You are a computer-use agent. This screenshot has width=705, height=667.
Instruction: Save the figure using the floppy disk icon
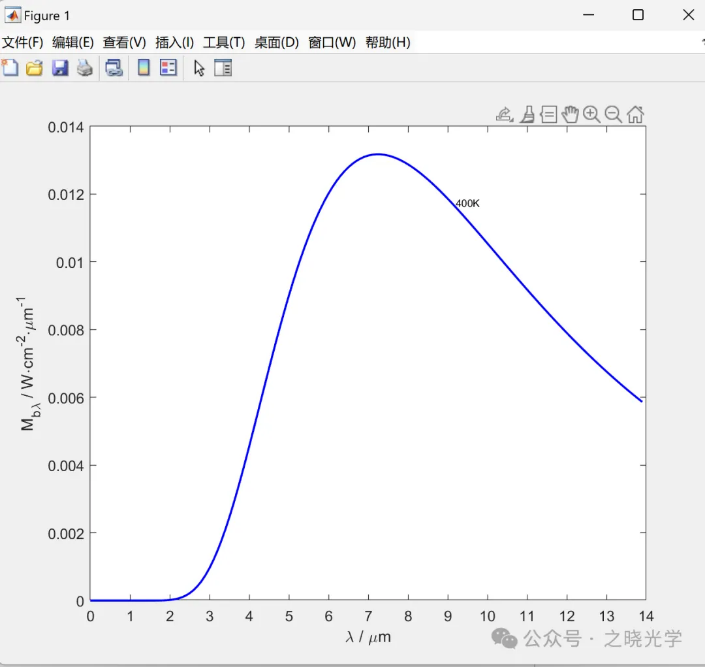click(60, 68)
